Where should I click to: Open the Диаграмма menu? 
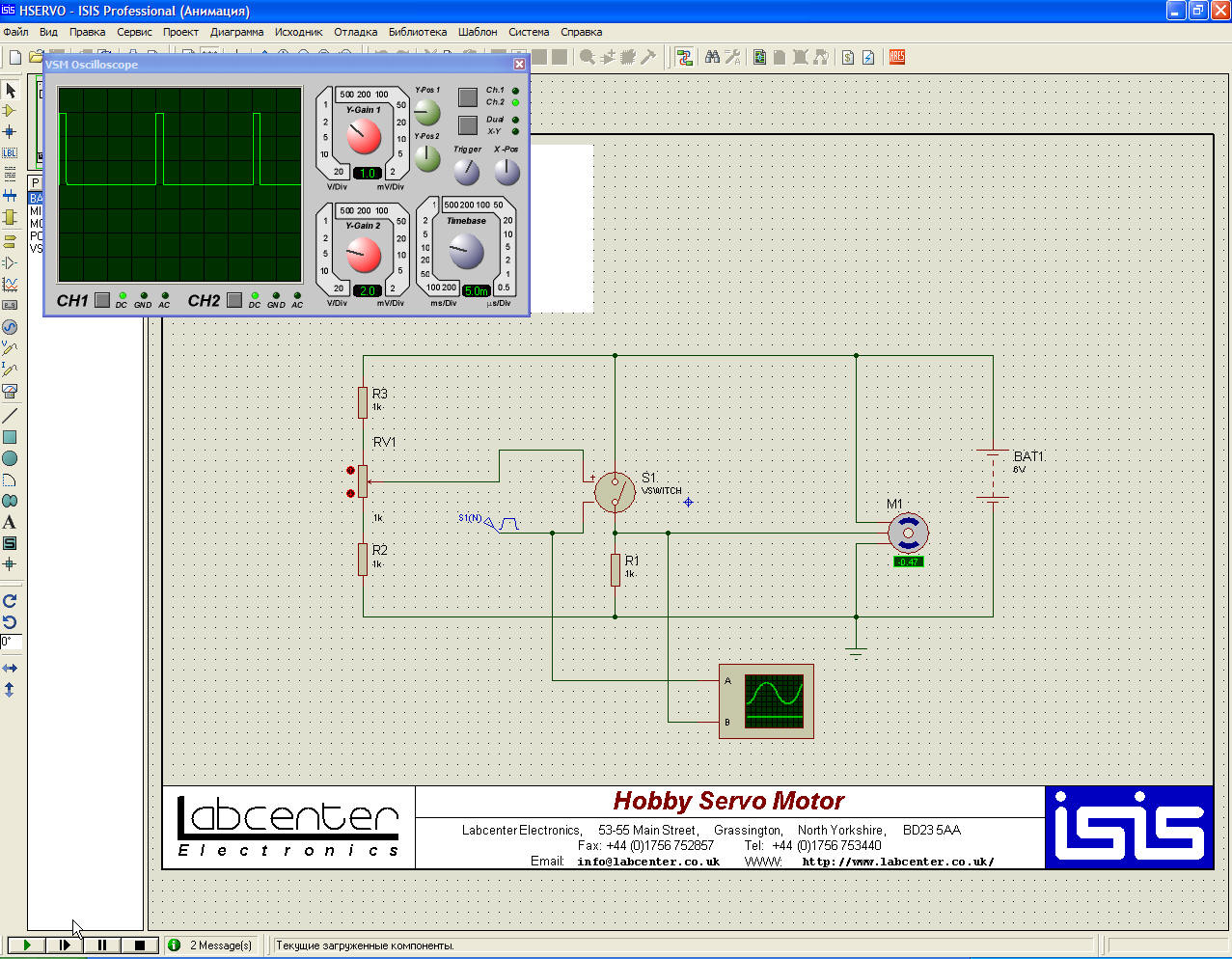pos(236,32)
